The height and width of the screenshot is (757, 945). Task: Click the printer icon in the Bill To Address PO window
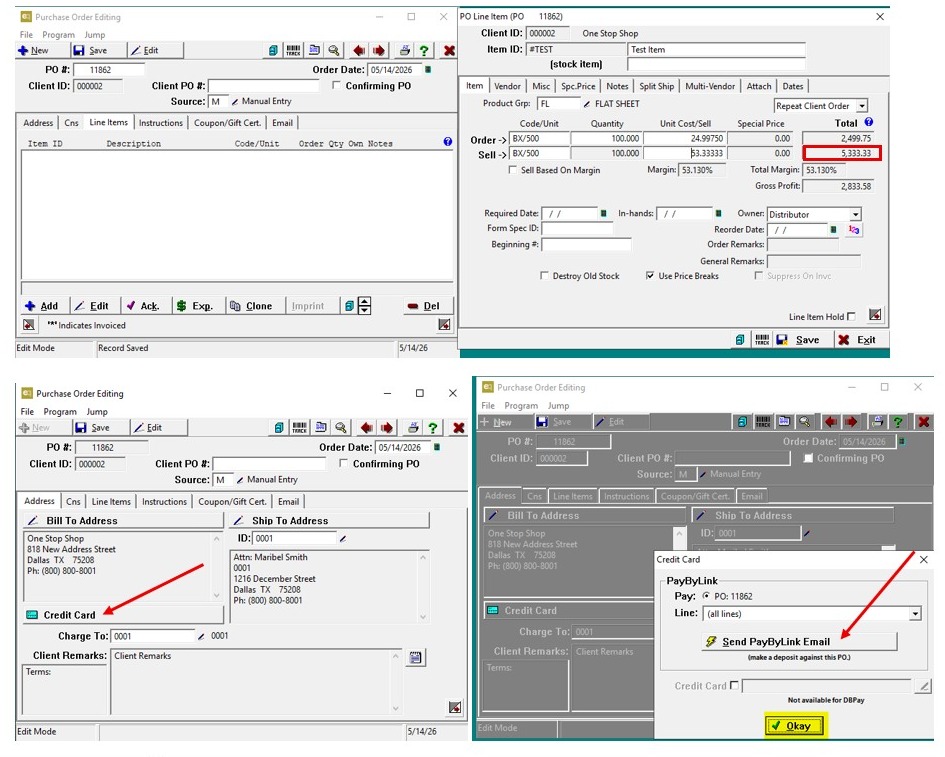tap(413, 428)
